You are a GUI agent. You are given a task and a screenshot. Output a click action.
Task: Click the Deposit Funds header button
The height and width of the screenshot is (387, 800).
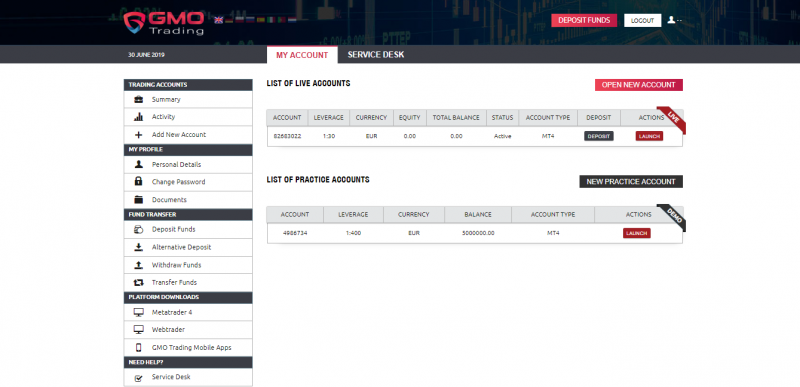point(584,20)
